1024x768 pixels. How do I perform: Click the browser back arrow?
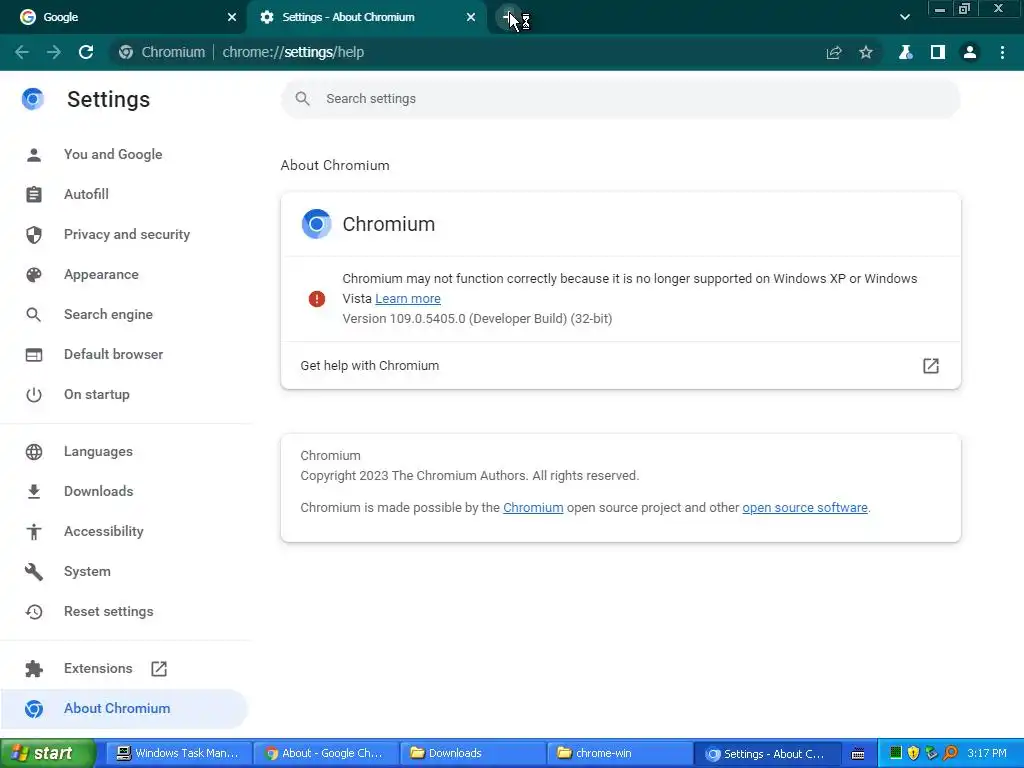(22, 52)
